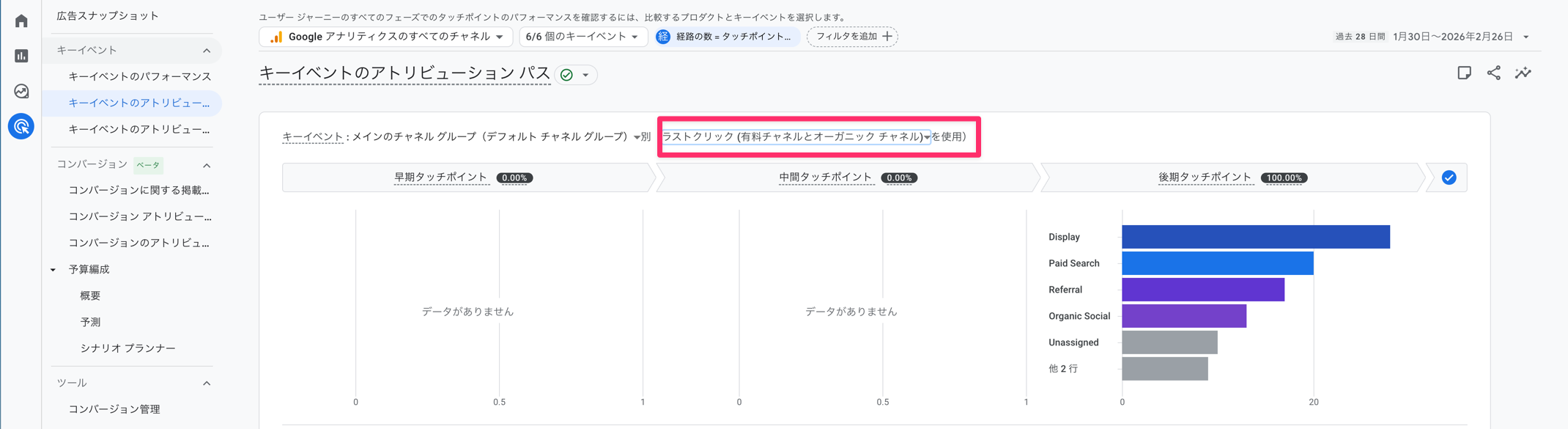
Task: Open the 6/6 個のキーイベント dropdown
Action: pyautogui.click(x=583, y=37)
